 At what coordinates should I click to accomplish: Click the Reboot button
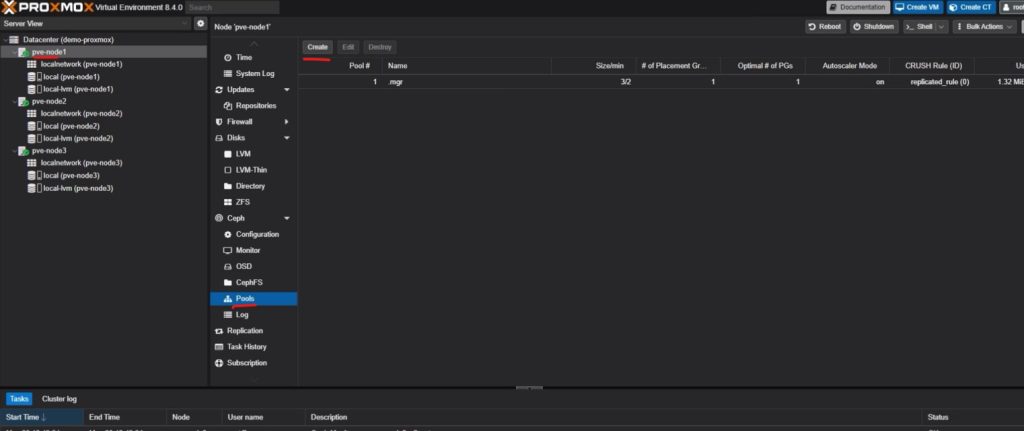[825, 27]
